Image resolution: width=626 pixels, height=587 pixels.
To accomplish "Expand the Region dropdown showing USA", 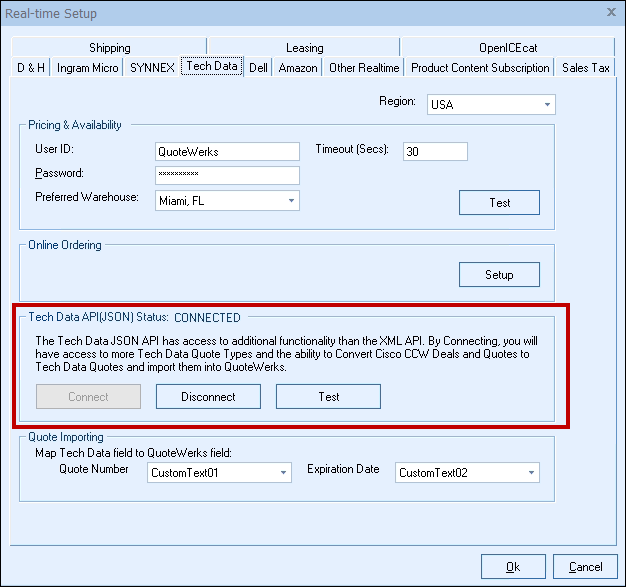I will click(x=491, y=105).
